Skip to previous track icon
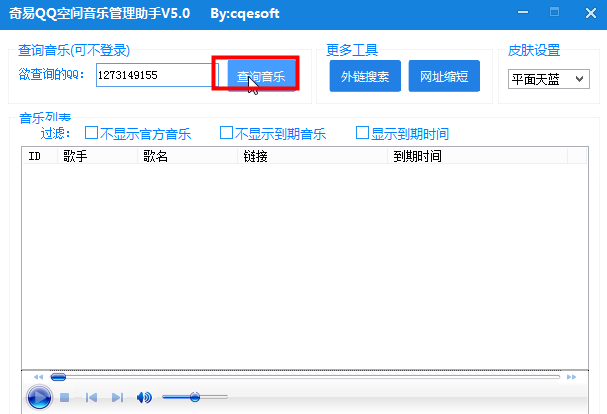The width and height of the screenshot is (607, 414). coord(91,397)
